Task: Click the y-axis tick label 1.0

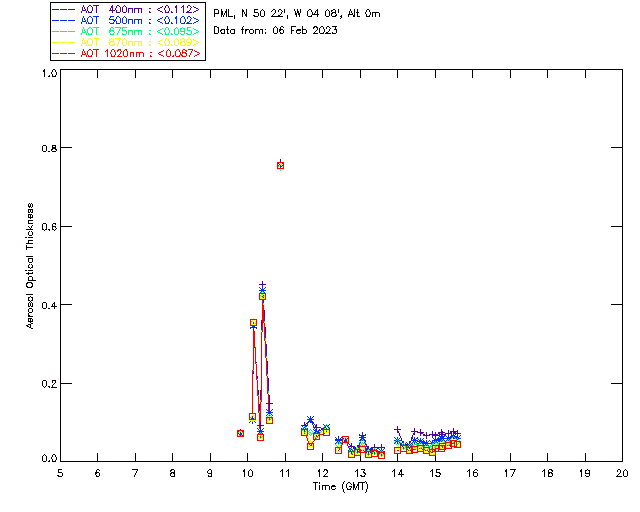Action: tap(49, 73)
